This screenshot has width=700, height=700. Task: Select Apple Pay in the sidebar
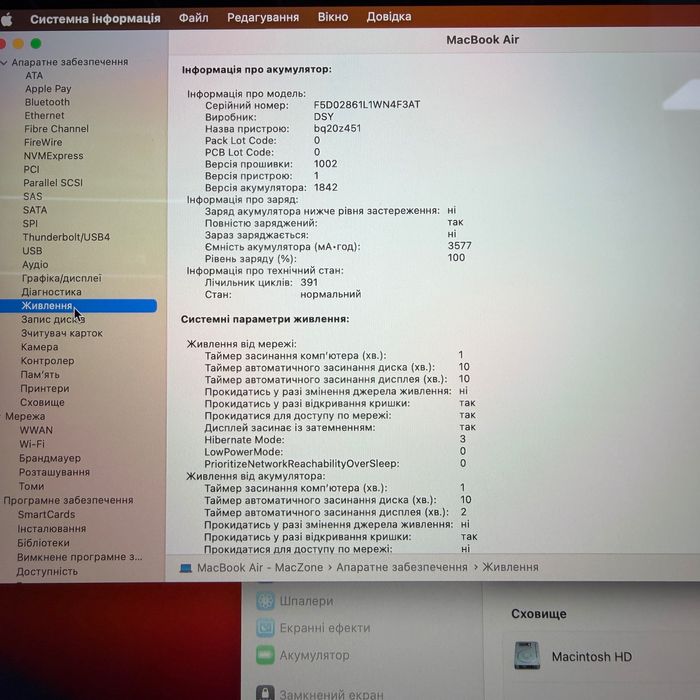[48, 89]
